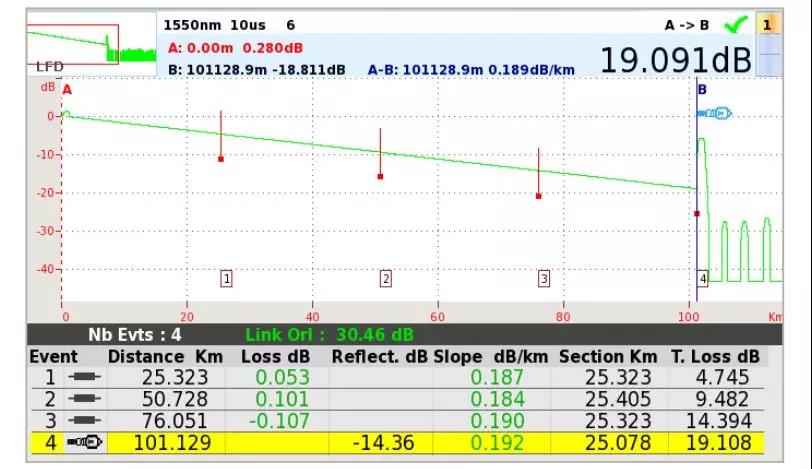Click the A -> B direction label
Viewport: 812px width, 469px height.
click(687, 25)
